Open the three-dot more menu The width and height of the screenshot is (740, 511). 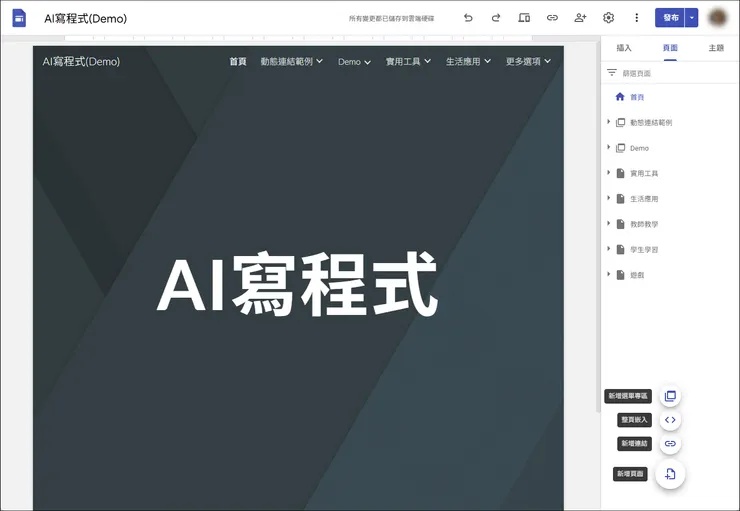click(637, 18)
